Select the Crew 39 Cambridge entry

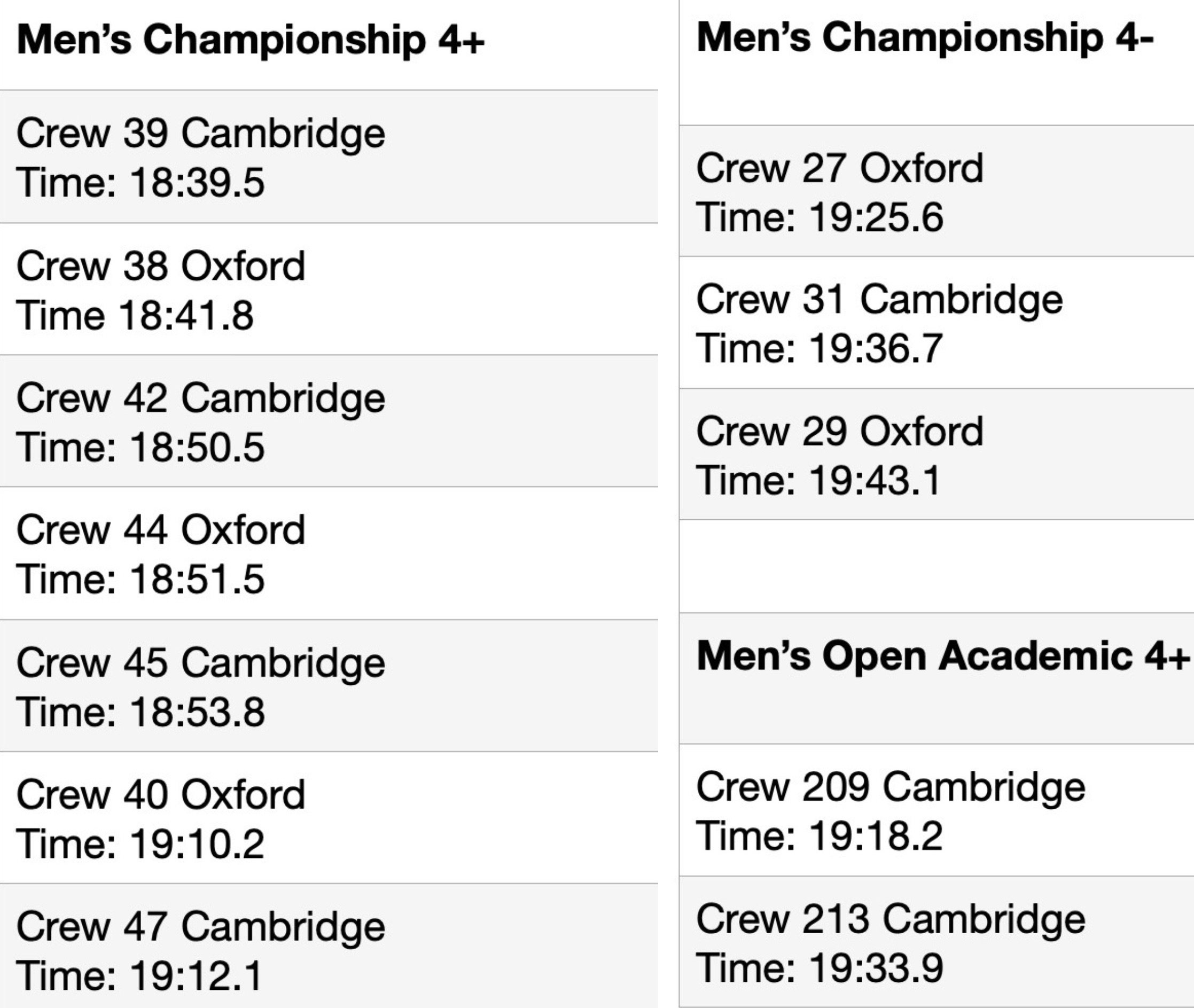tap(201, 133)
